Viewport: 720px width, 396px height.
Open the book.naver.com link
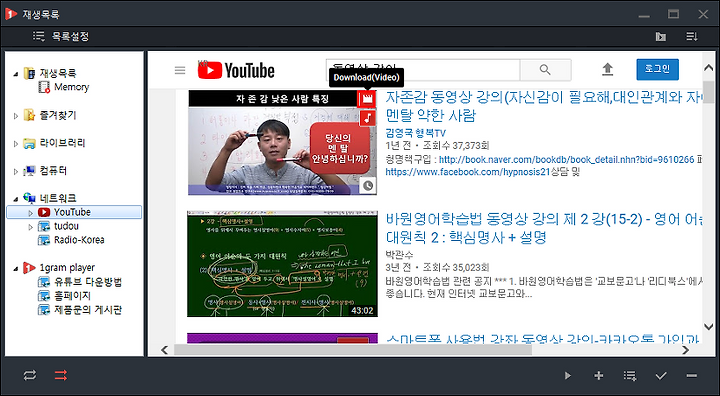click(x=567, y=160)
